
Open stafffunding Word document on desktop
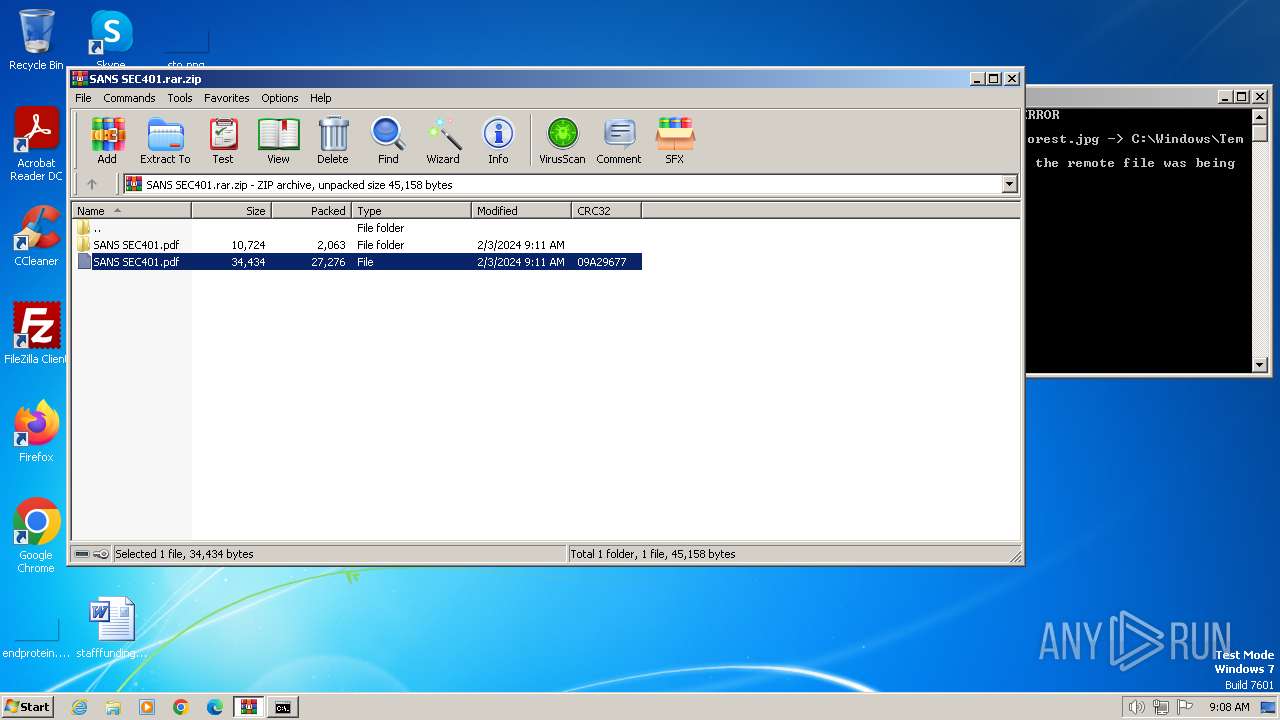111,628
